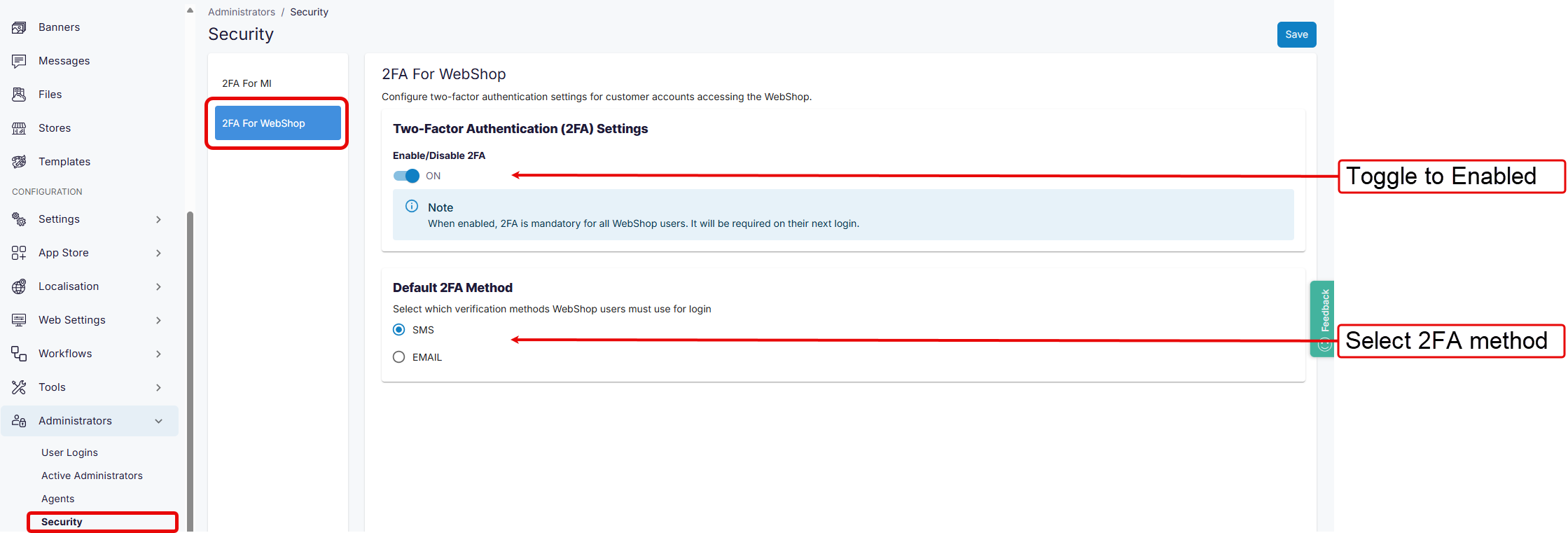This screenshot has width=1568, height=533.
Task: Select the 2FA For WebShop tab
Action: [278, 123]
